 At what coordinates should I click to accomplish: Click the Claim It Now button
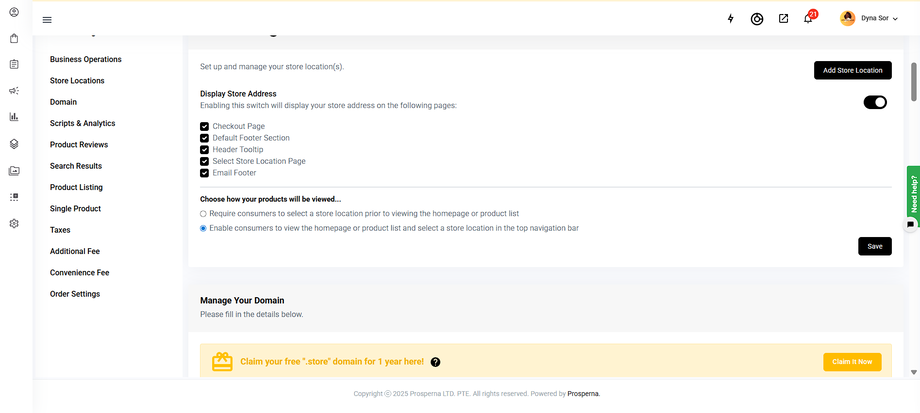[x=852, y=362]
